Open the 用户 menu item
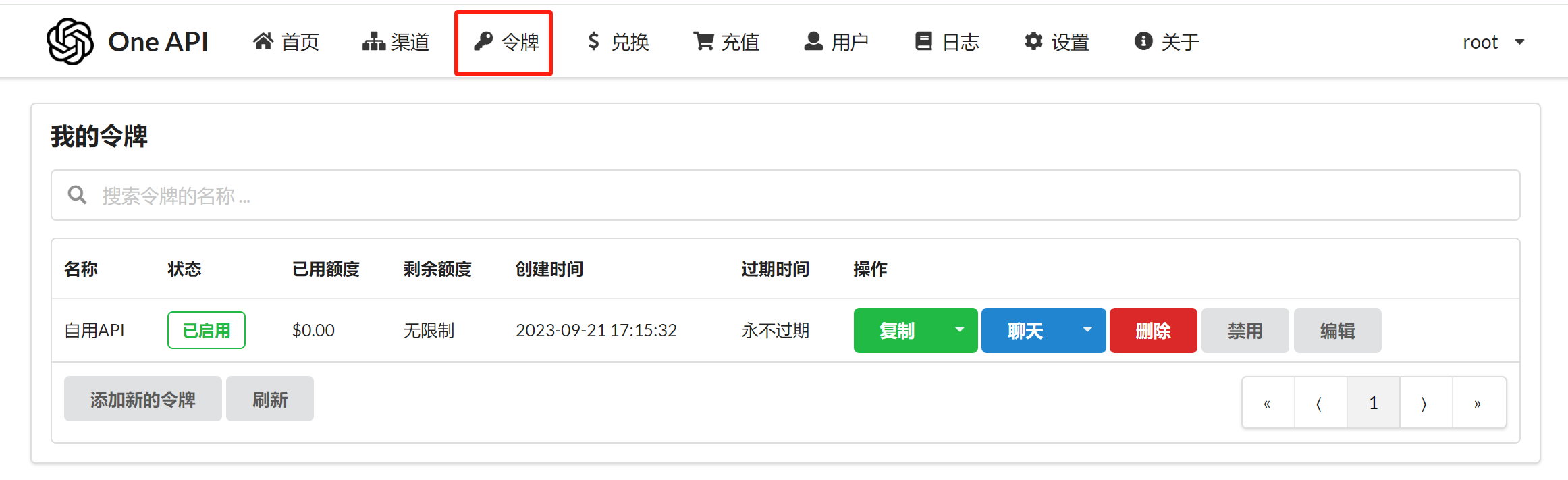This screenshot has height=480, width=1568. point(836,42)
